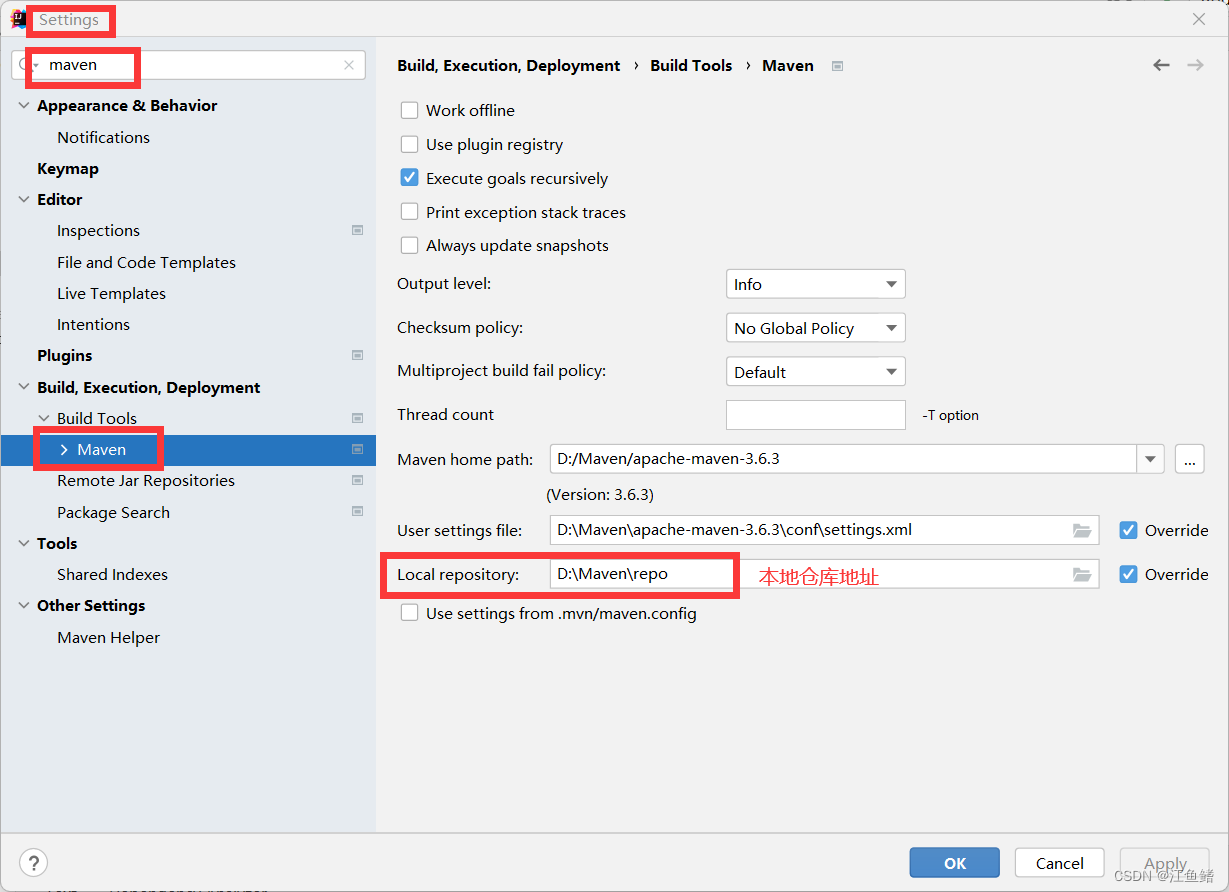Clear the maven search text icon

[x=349, y=65]
